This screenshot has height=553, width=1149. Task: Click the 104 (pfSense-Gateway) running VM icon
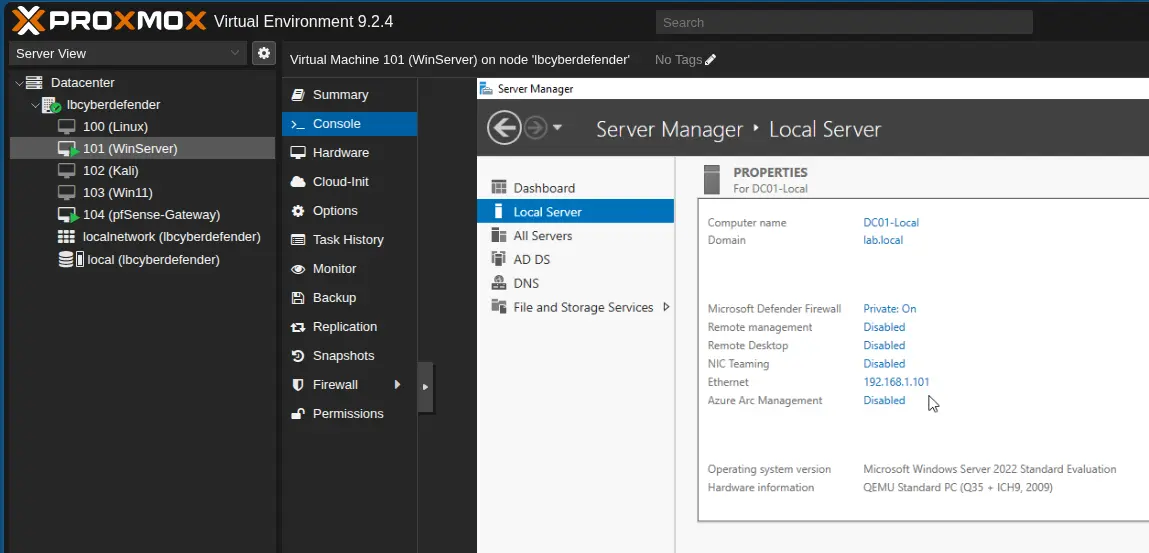[x=68, y=215]
